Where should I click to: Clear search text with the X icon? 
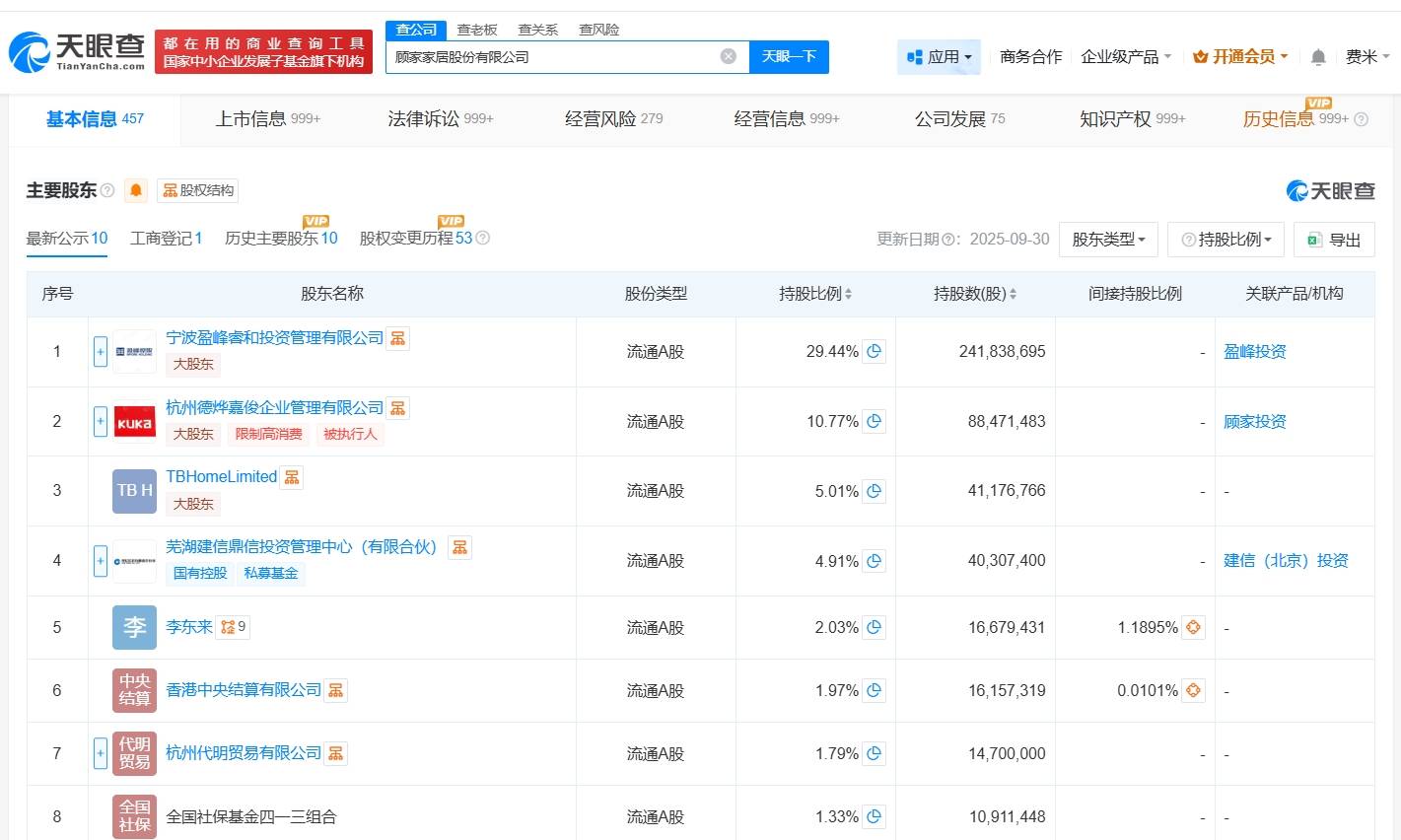tap(729, 56)
